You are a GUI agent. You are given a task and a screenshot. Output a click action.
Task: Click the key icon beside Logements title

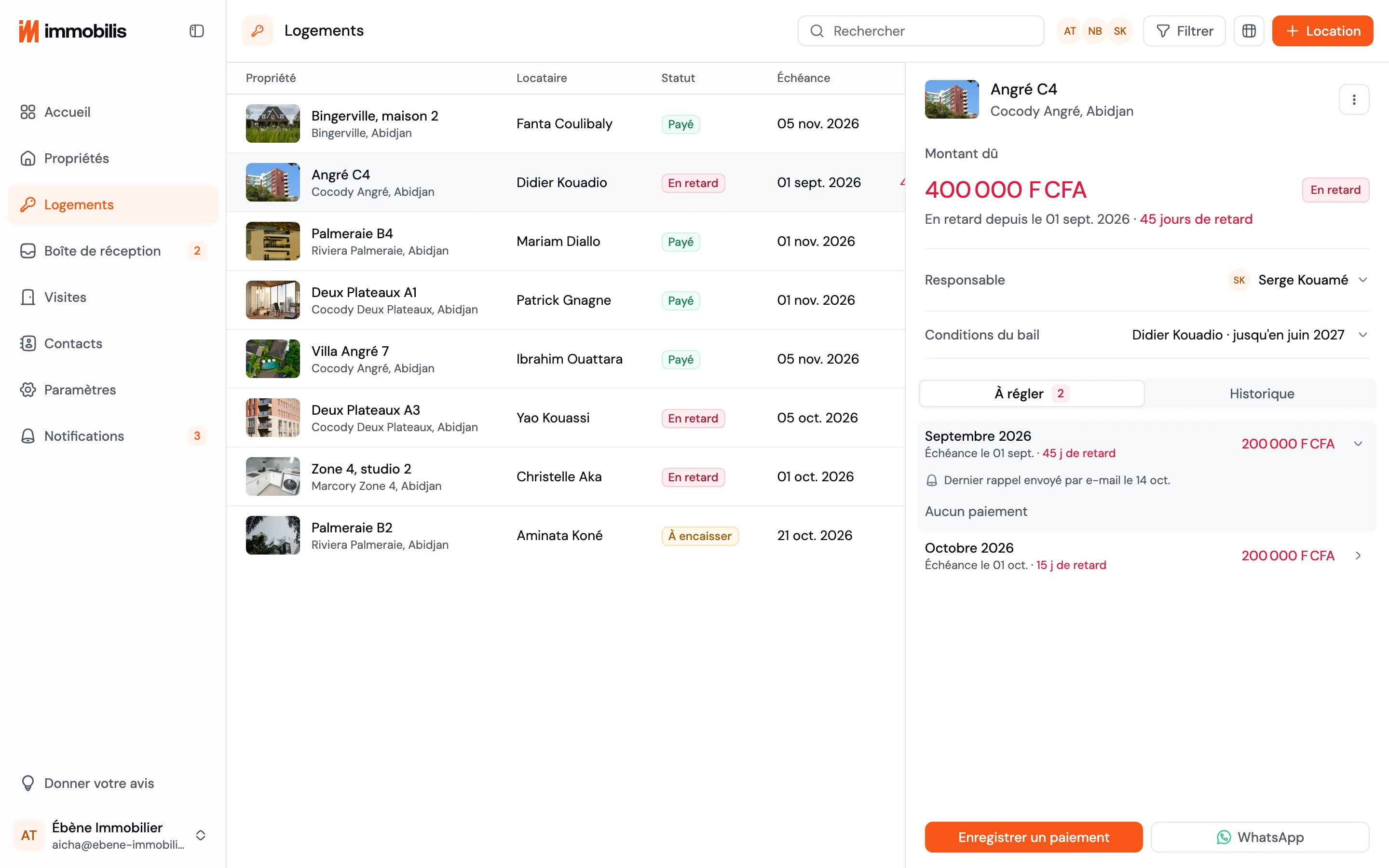pyautogui.click(x=257, y=31)
